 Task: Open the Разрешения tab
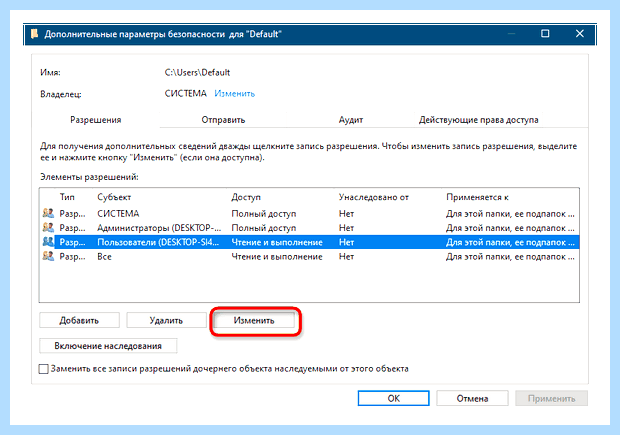tap(96, 120)
